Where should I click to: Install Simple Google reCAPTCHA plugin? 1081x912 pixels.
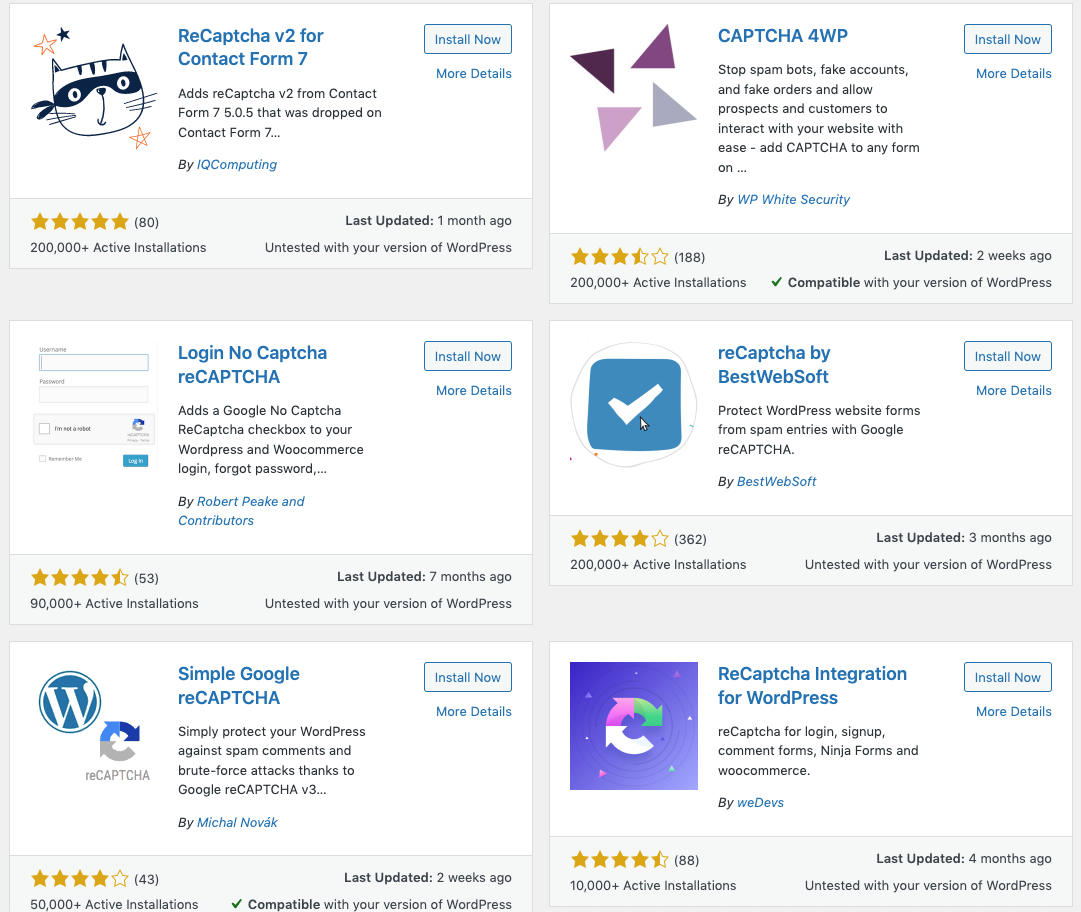pos(467,678)
